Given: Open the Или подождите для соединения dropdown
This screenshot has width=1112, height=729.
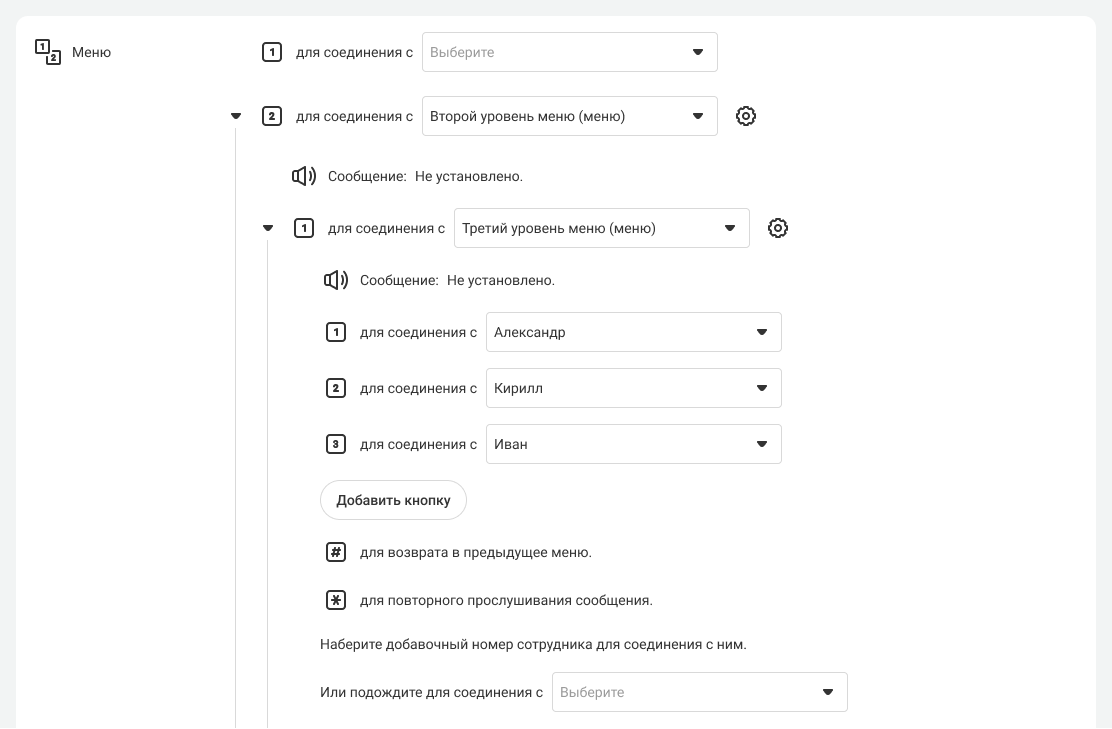Looking at the screenshot, I should (699, 692).
